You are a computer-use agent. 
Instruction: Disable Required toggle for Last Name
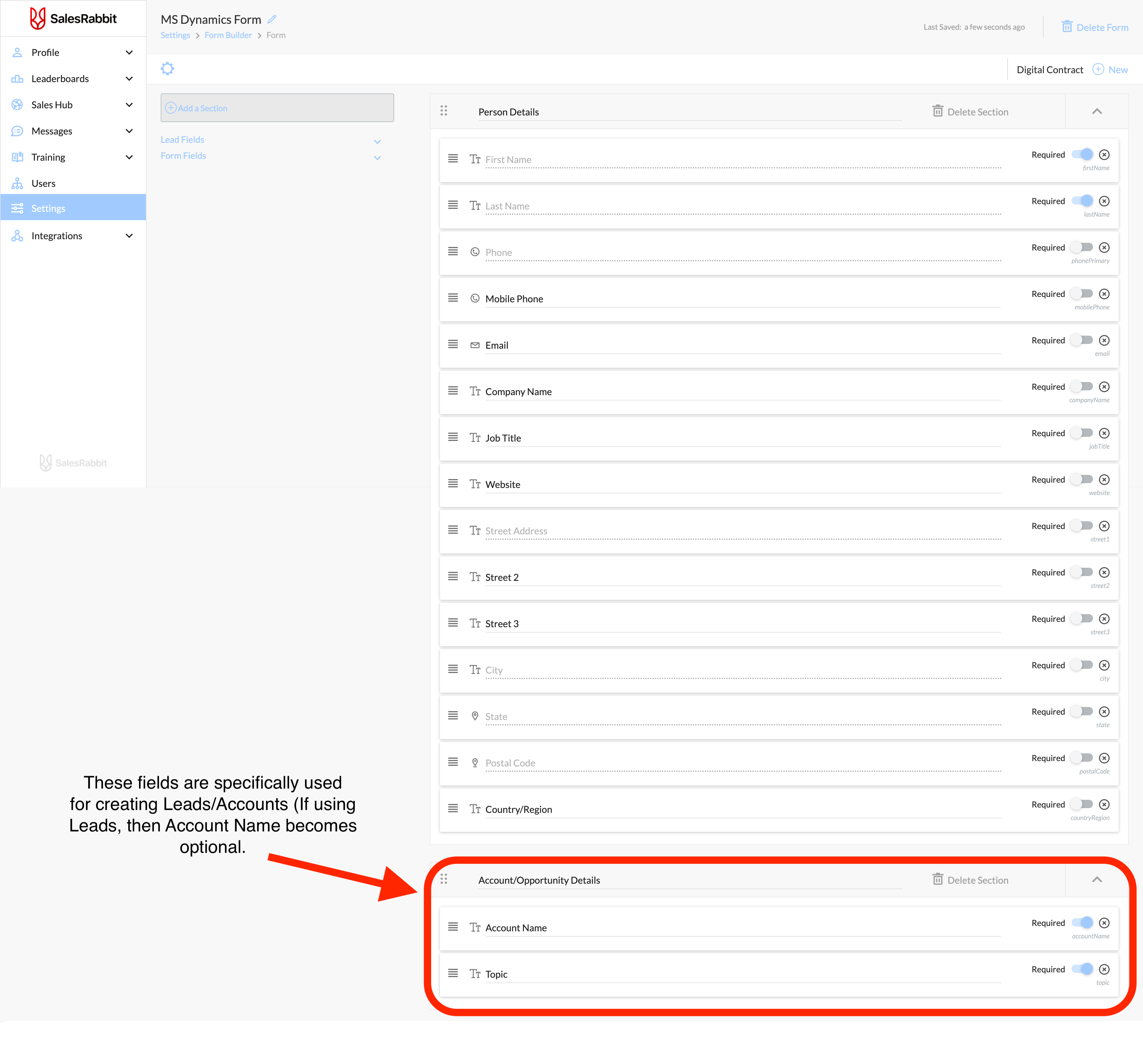(1081, 201)
